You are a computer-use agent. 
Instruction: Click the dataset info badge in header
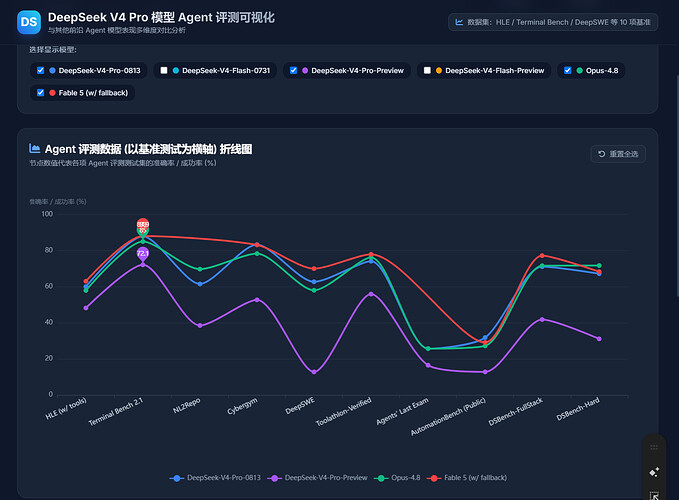553,22
